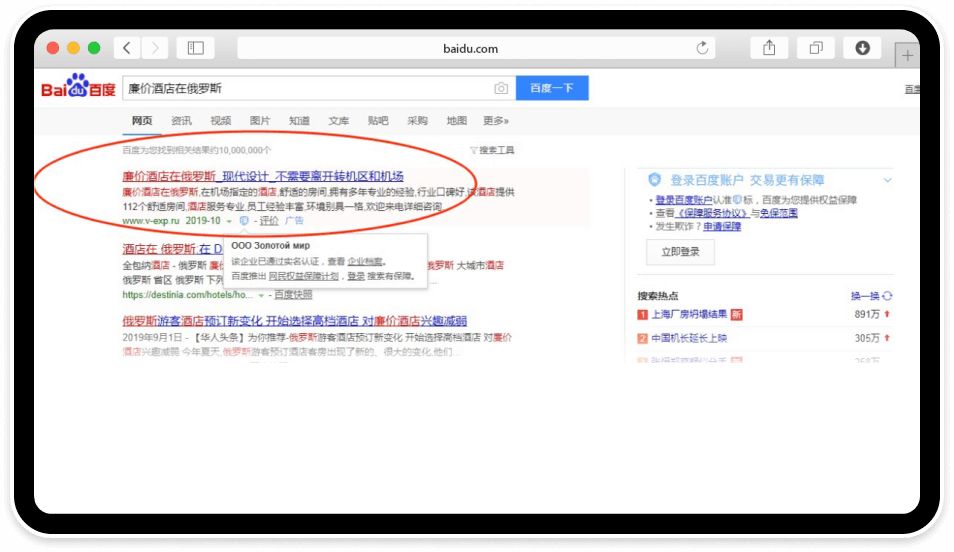Click 企业档案 in the OOO Золотой мир popup
Screen dimensions: 954x552
[365, 261]
